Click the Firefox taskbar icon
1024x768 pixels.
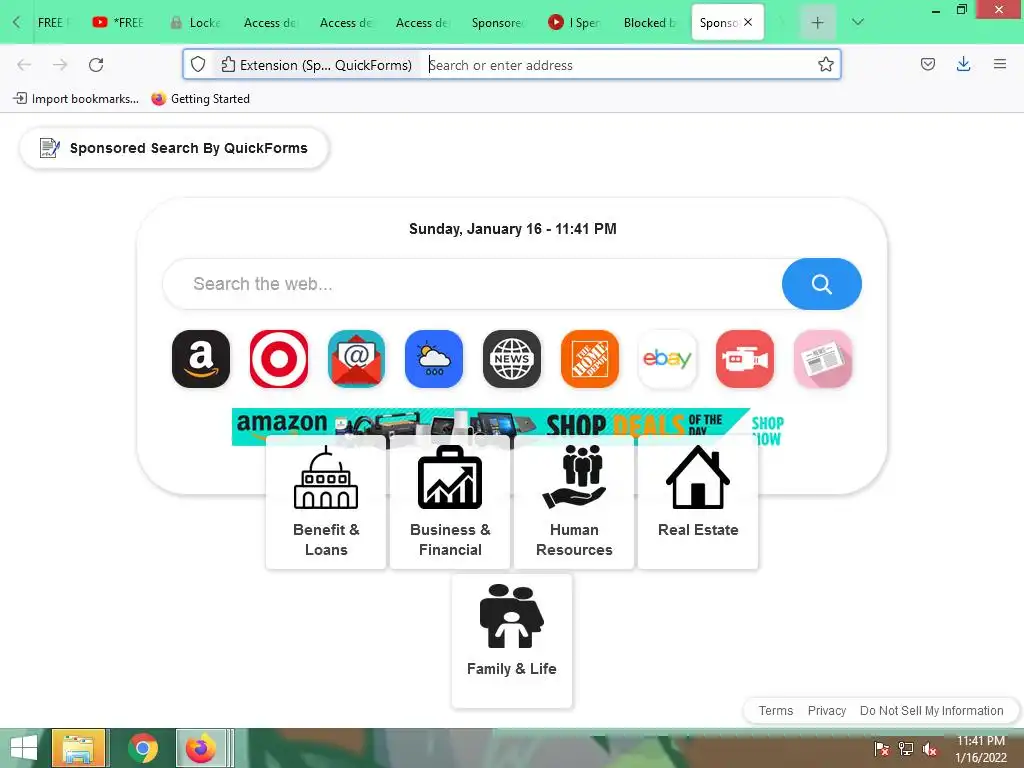201,748
